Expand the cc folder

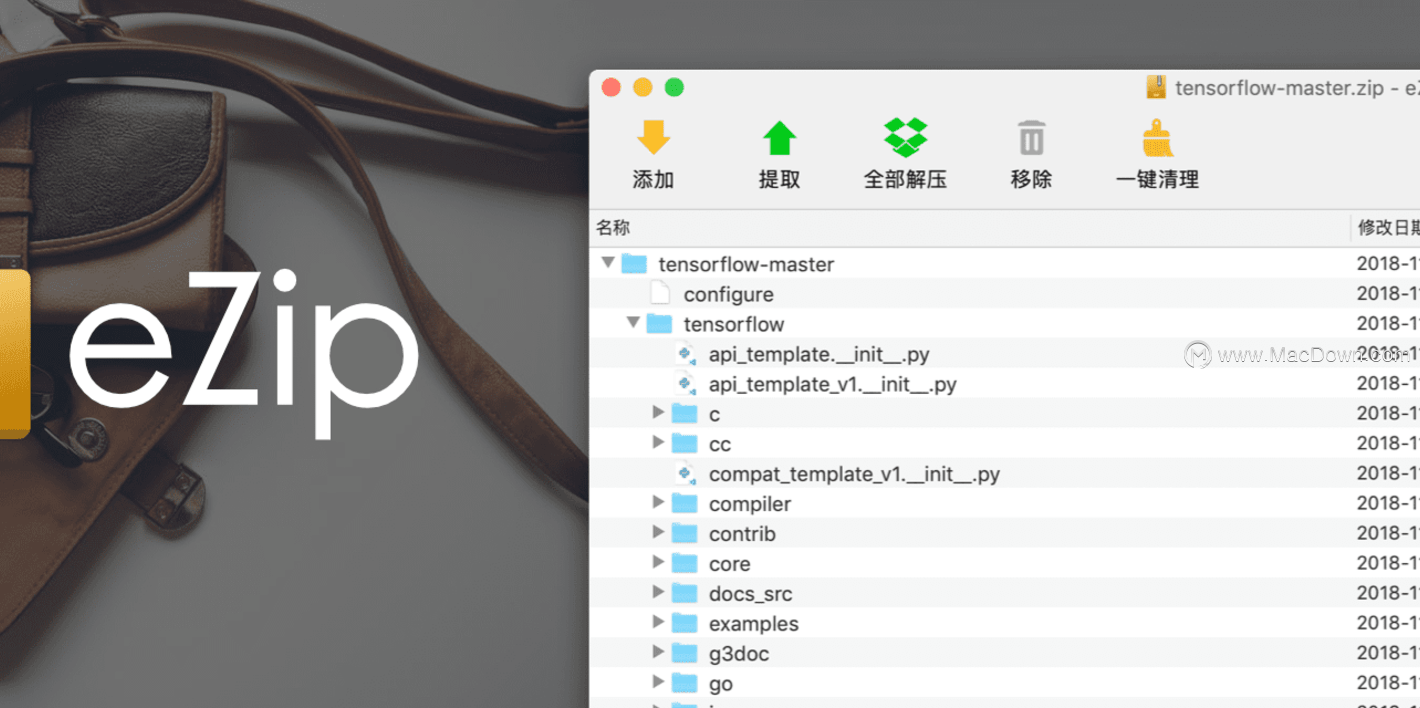658,442
